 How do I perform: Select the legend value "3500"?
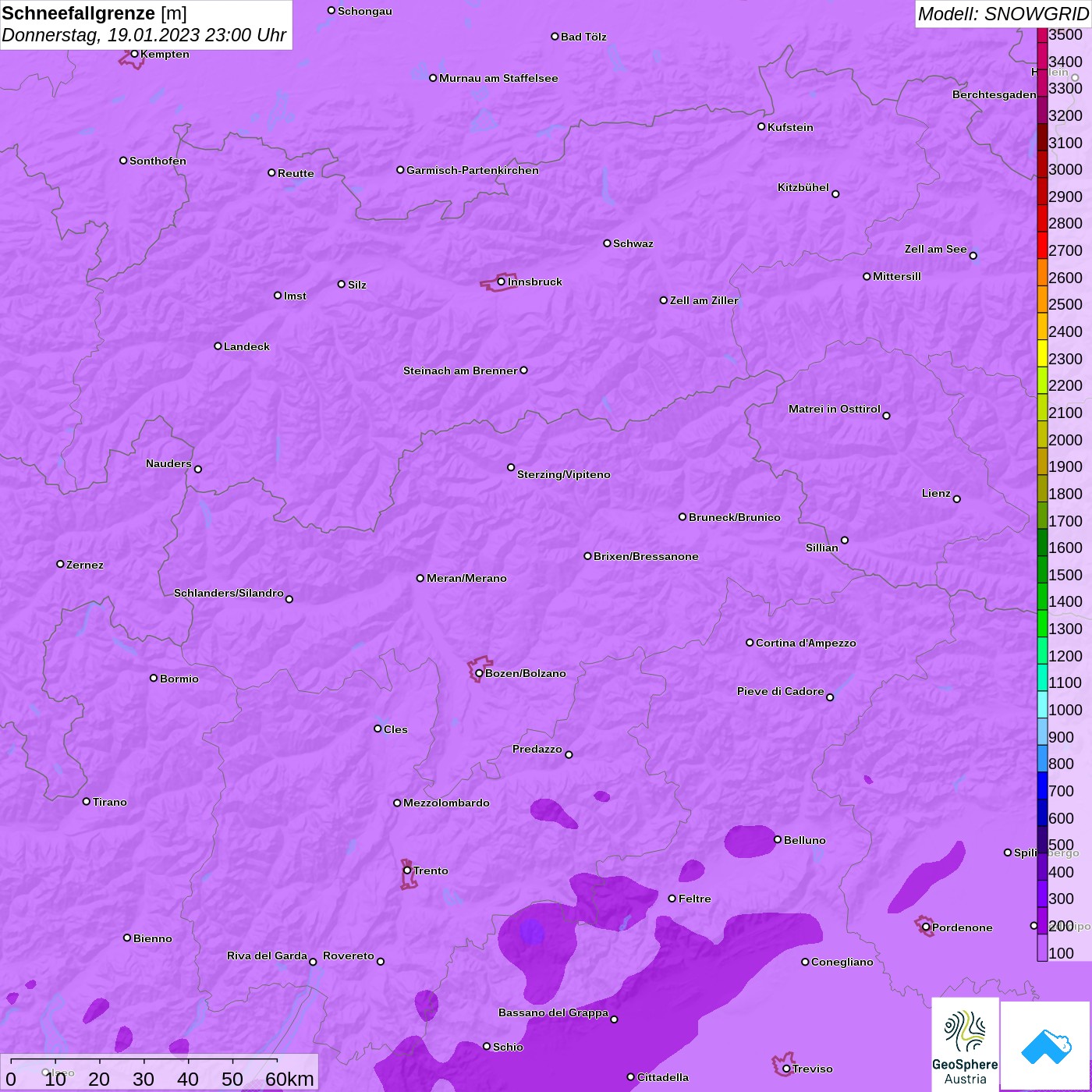[1065, 34]
